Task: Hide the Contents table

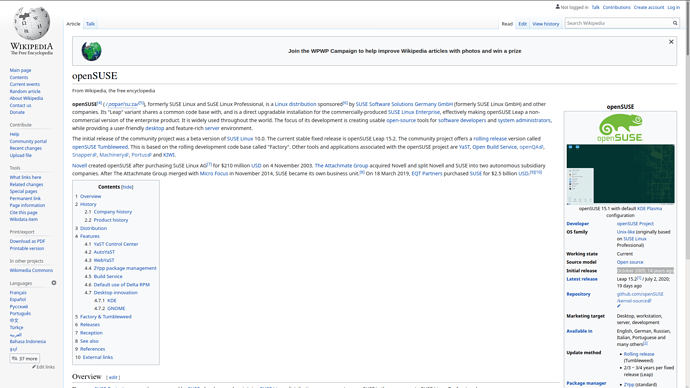Action: (x=127, y=187)
